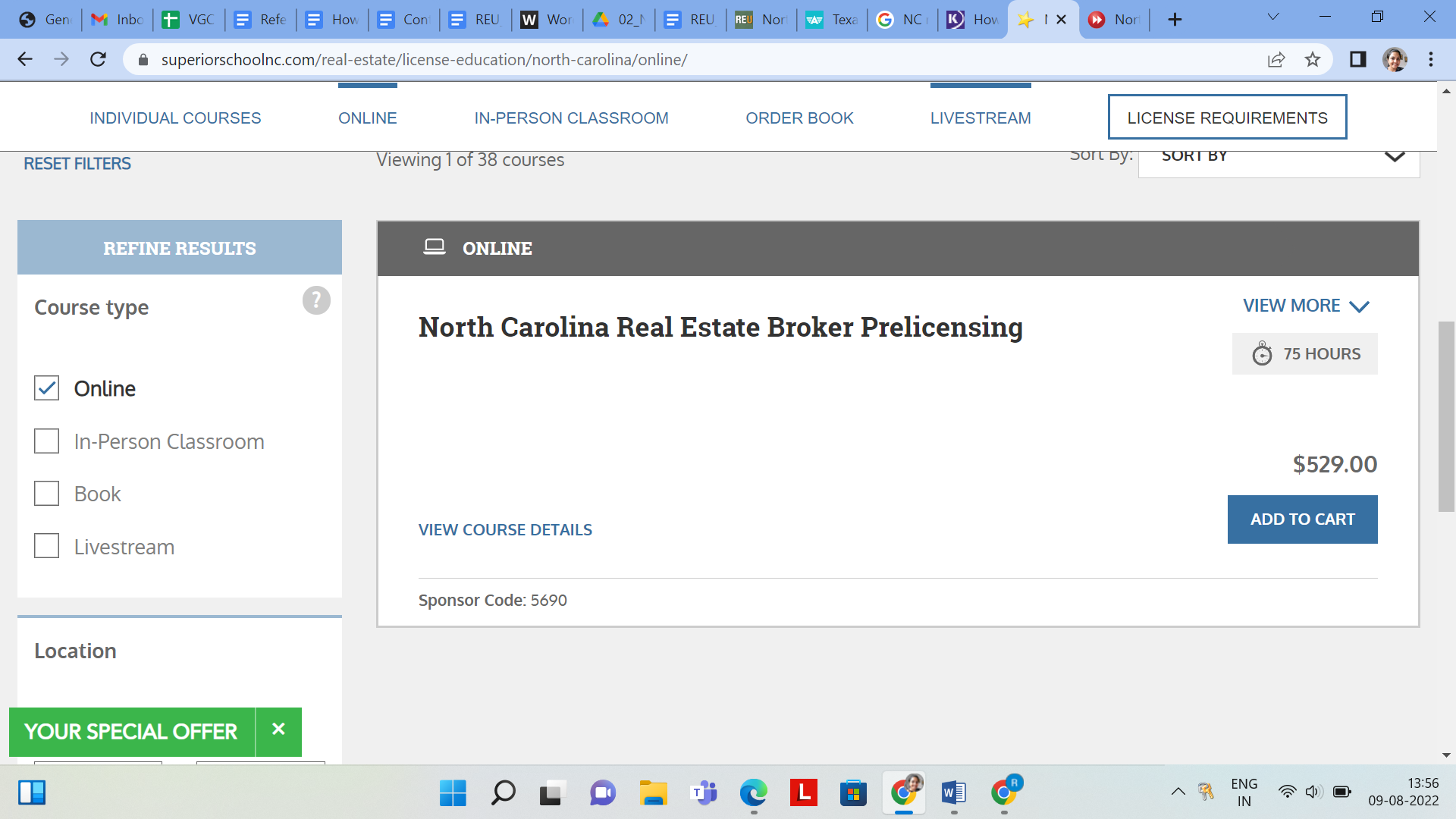Screen dimensions: 1456x819
Task: Click the Superior School online course icon
Action: (x=434, y=248)
